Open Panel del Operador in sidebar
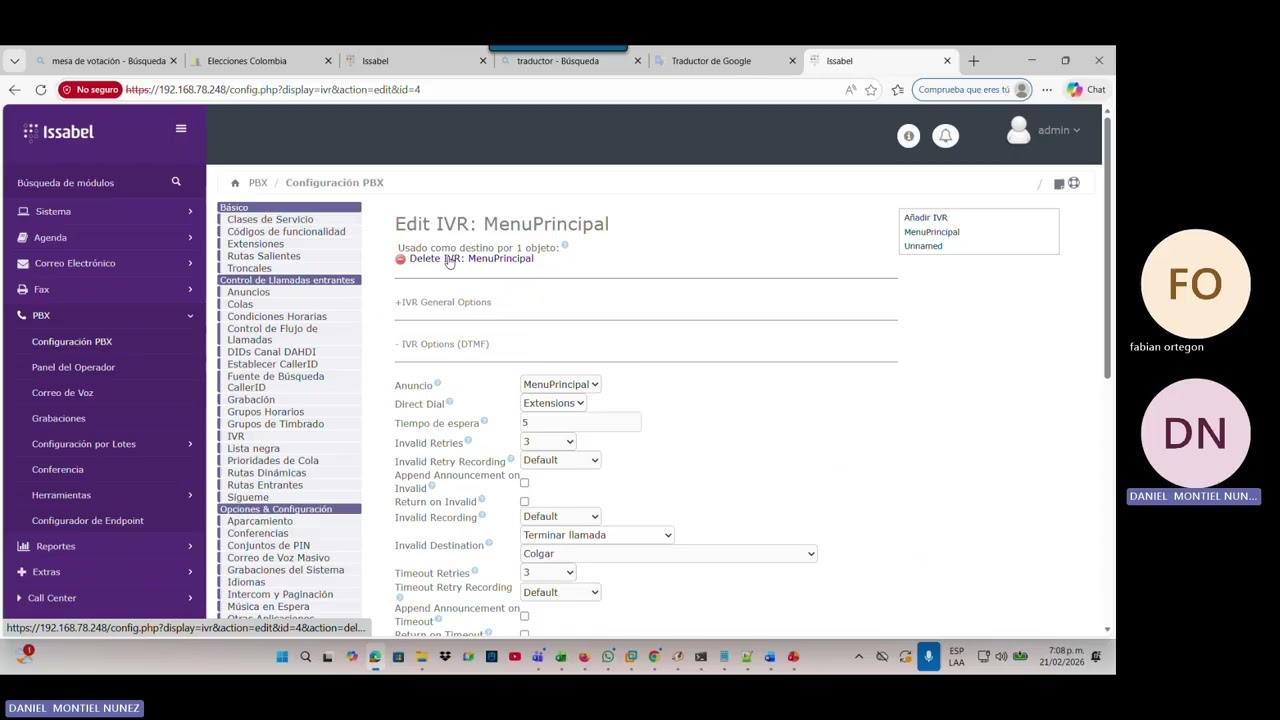This screenshot has width=1280, height=720. pyautogui.click(x=73, y=367)
